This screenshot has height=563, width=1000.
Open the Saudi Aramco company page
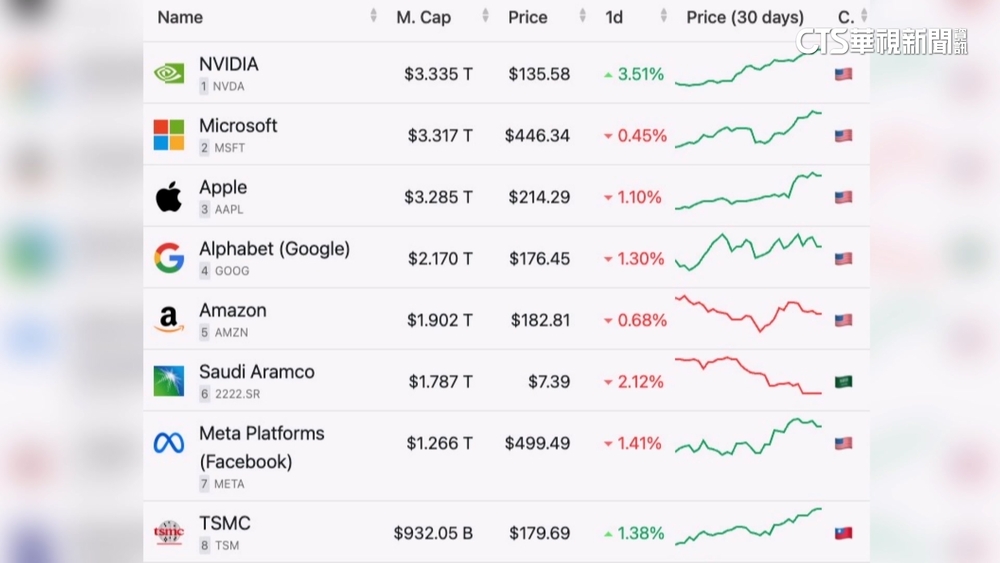pos(256,372)
